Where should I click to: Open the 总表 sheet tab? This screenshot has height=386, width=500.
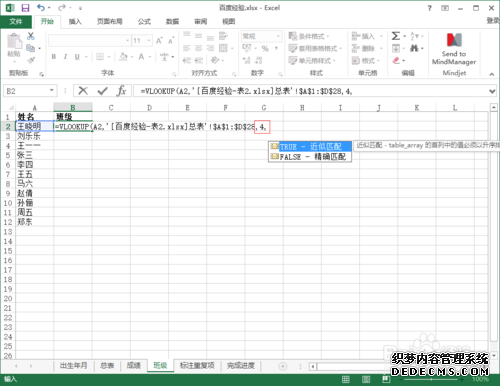(107, 366)
